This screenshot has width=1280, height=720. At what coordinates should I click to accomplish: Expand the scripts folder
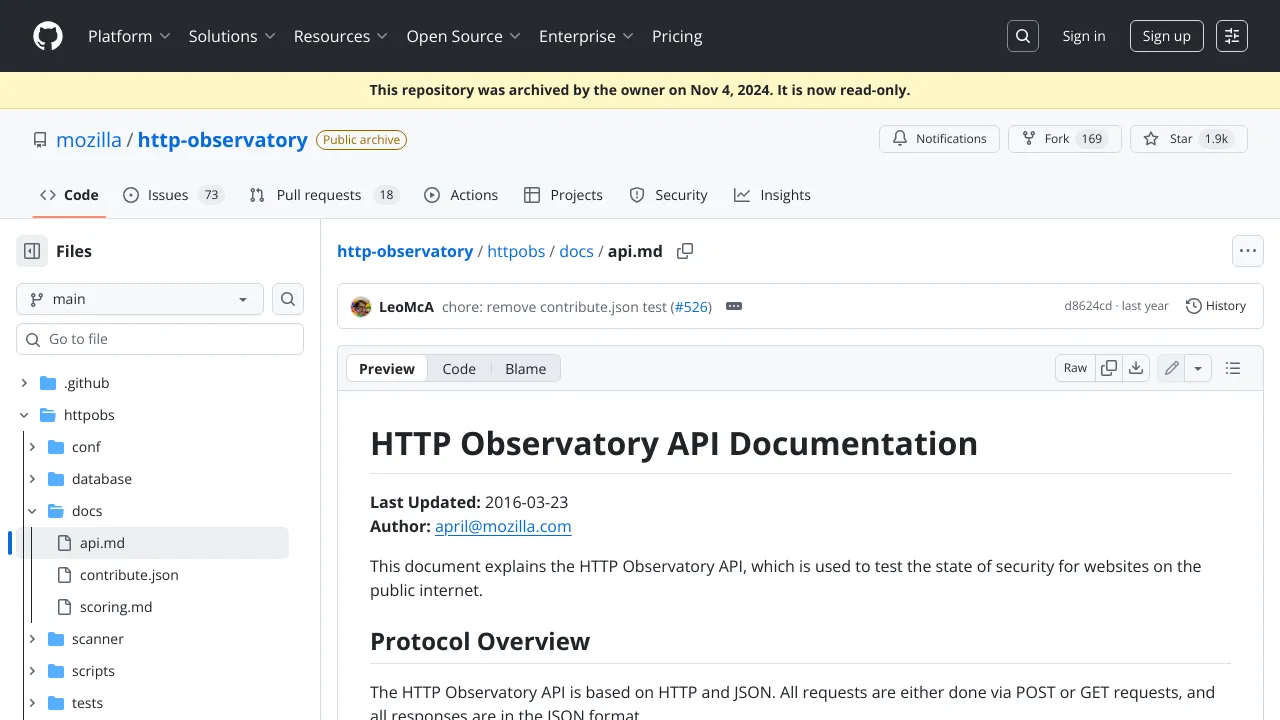click(x=32, y=671)
